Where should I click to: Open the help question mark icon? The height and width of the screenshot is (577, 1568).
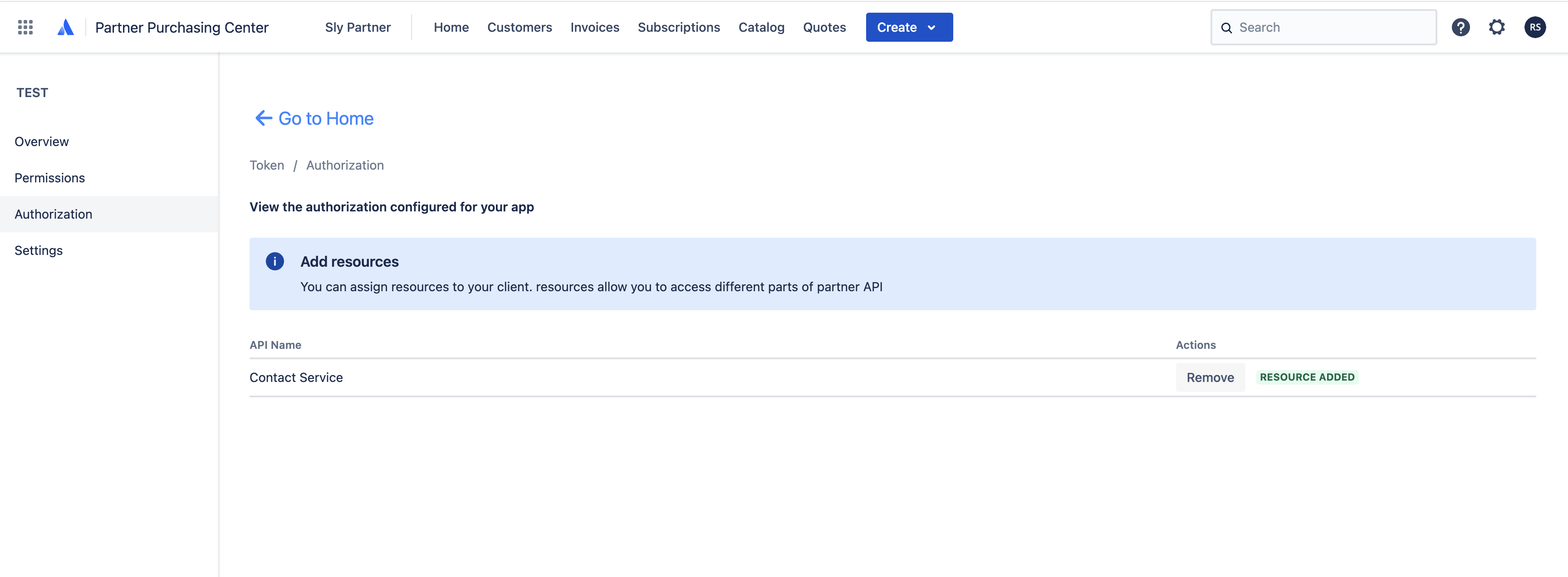pos(1460,27)
